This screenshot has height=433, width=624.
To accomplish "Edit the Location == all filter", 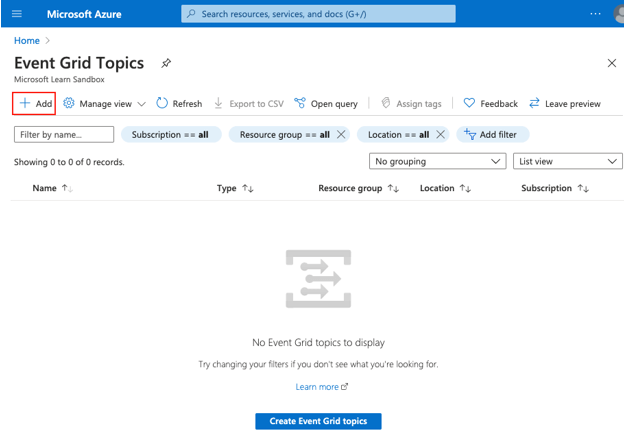I will point(398,135).
